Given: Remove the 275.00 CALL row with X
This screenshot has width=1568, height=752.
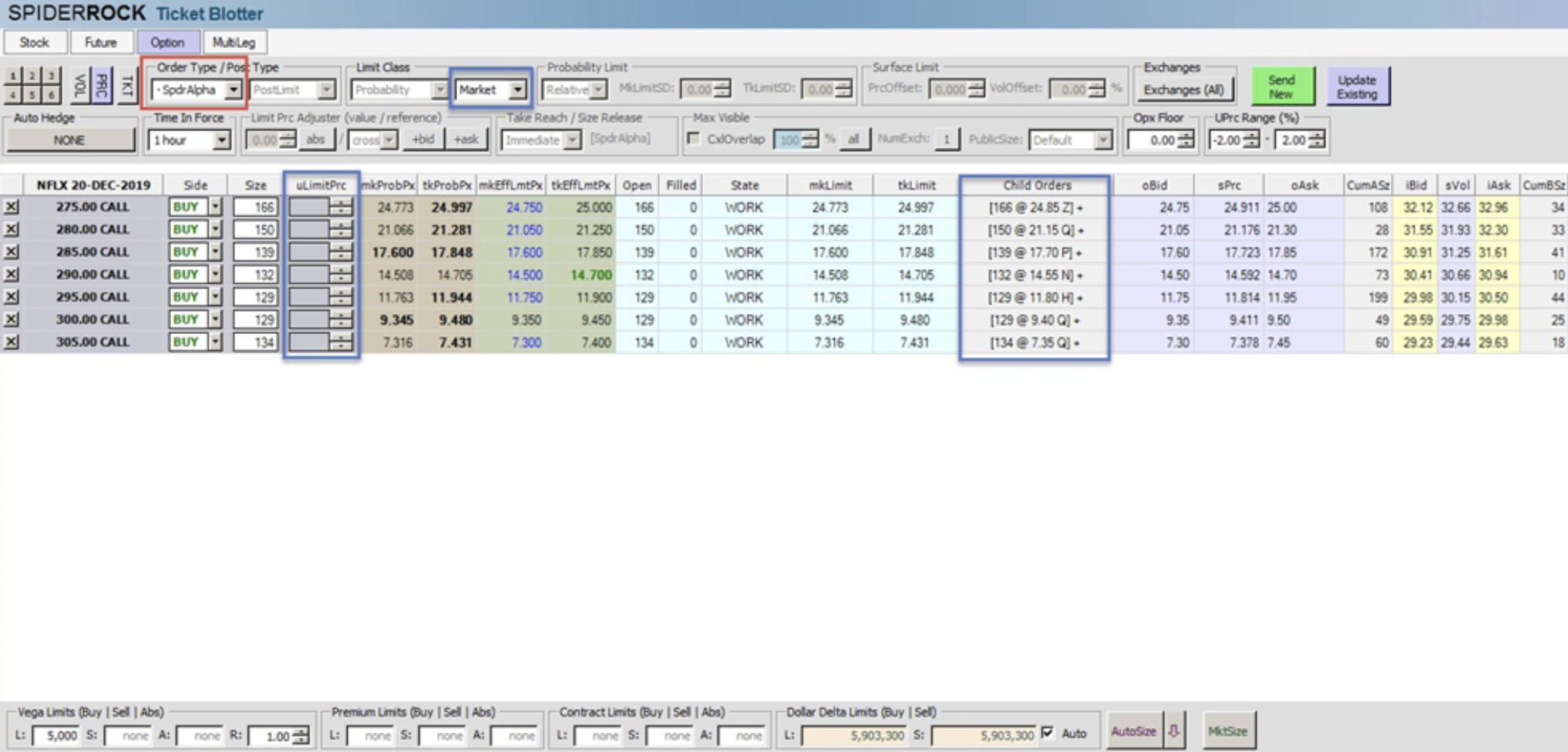Looking at the screenshot, I should [11, 207].
